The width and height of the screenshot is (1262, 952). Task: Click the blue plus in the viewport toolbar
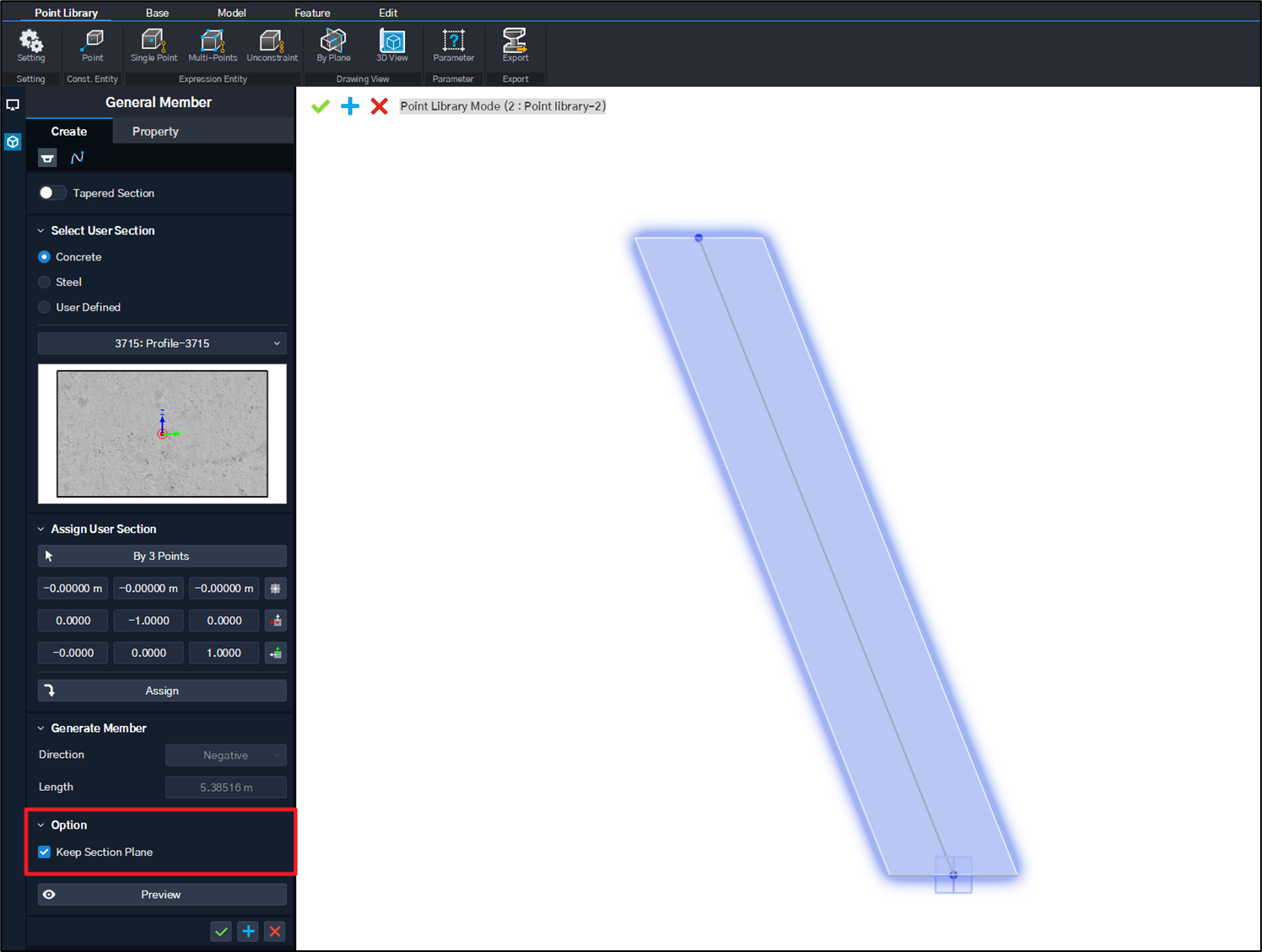pos(350,106)
